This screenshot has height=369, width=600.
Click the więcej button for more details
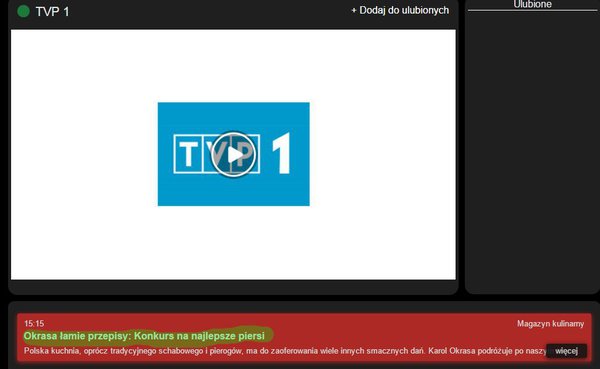(566, 351)
